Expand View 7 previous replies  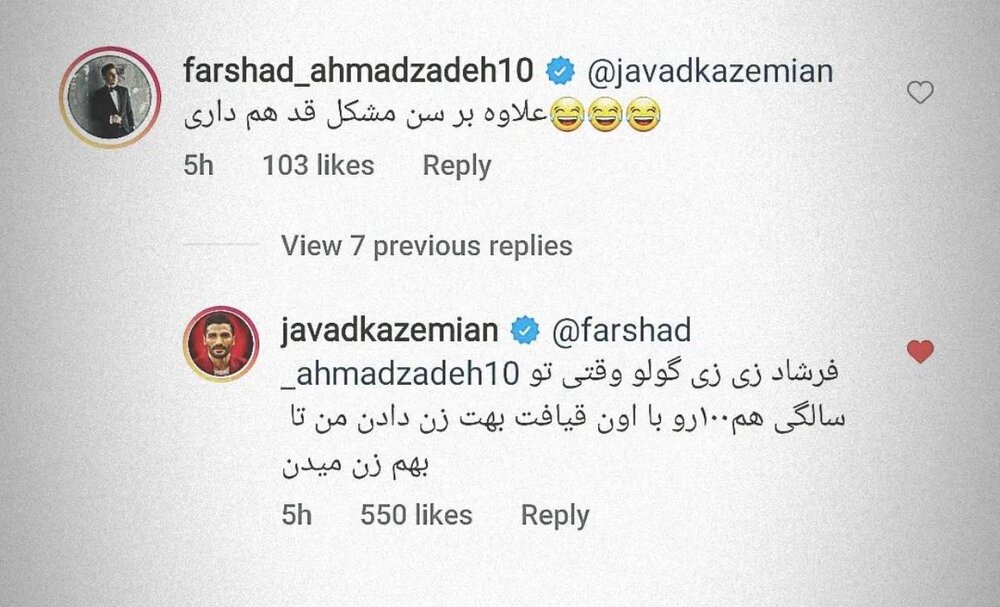pos(427,245)
